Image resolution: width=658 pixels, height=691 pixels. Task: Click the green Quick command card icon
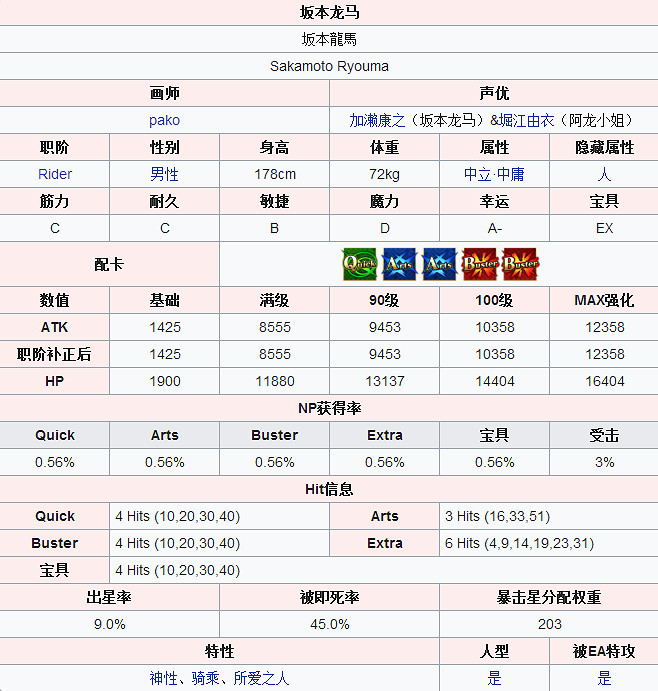(x=359, y=264)
